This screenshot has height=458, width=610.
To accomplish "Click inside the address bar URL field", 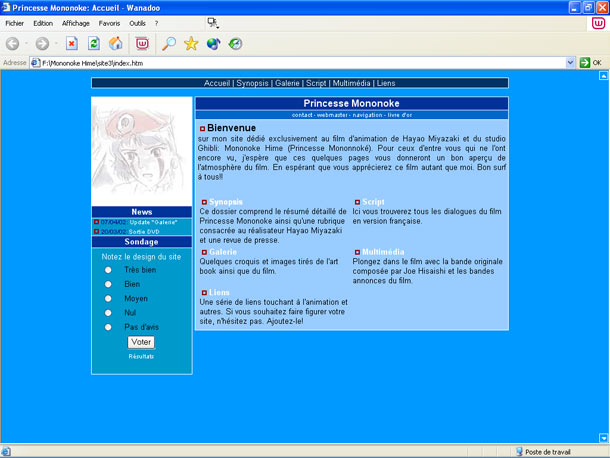I will tap(298, 63).
